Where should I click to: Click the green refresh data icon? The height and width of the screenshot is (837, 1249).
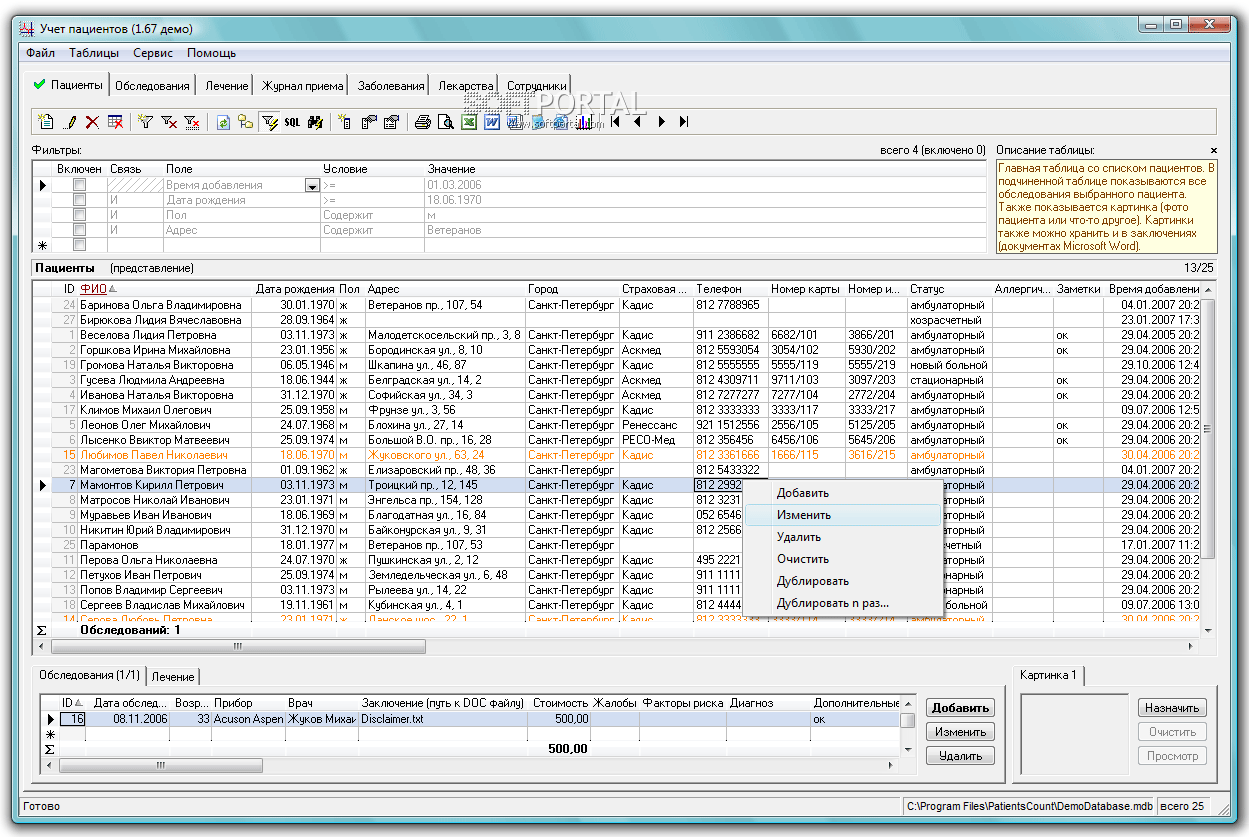(223, 122)
